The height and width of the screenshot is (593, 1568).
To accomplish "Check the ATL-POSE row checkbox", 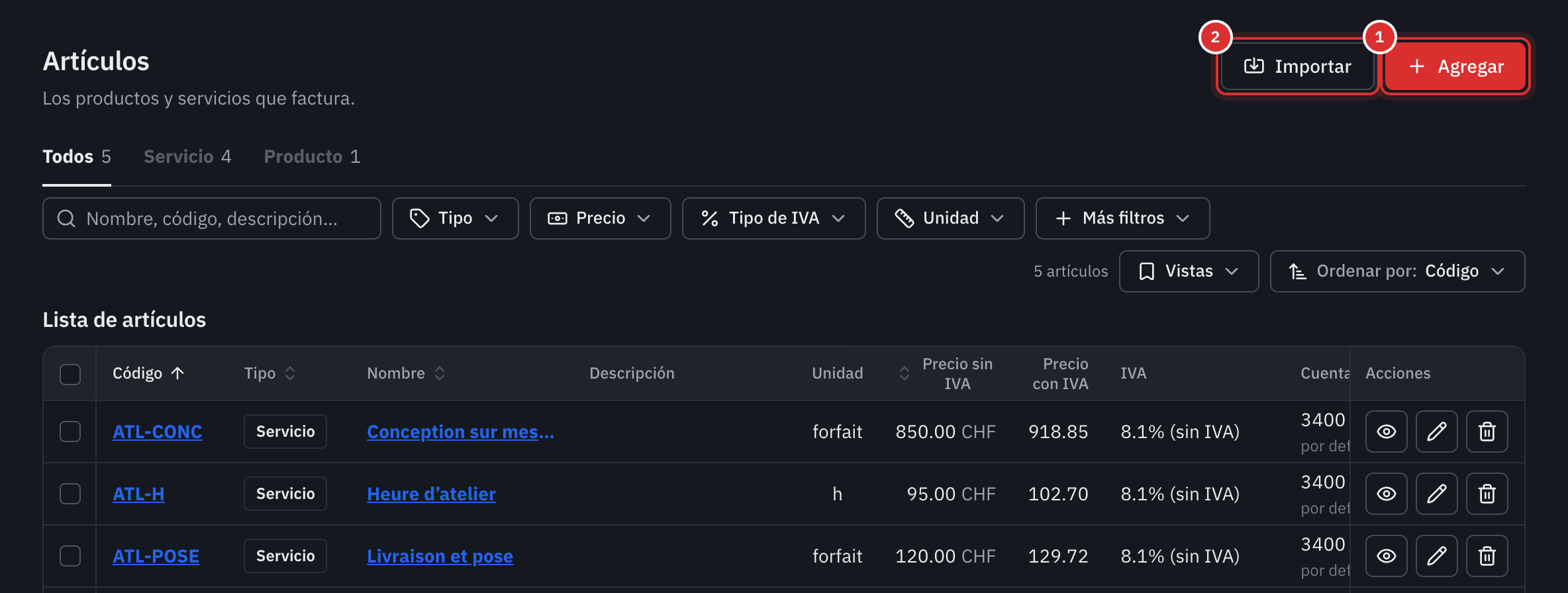I will coord(70,556).
